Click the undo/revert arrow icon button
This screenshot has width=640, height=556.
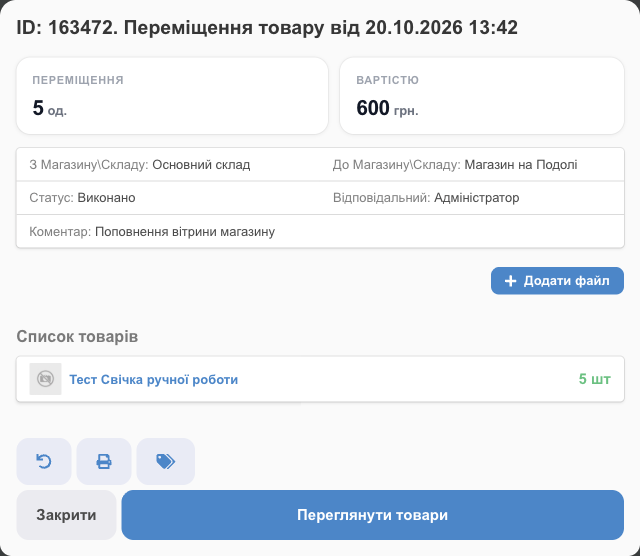point(44,461)
